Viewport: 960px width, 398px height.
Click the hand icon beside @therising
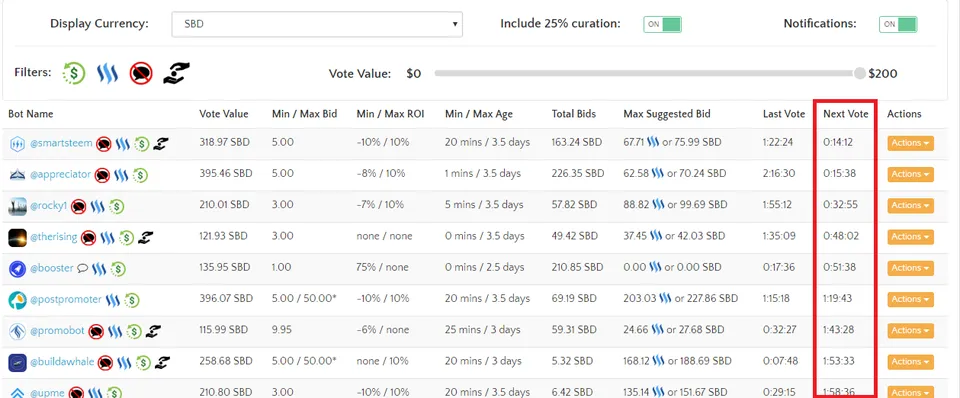tap(144, 238)
